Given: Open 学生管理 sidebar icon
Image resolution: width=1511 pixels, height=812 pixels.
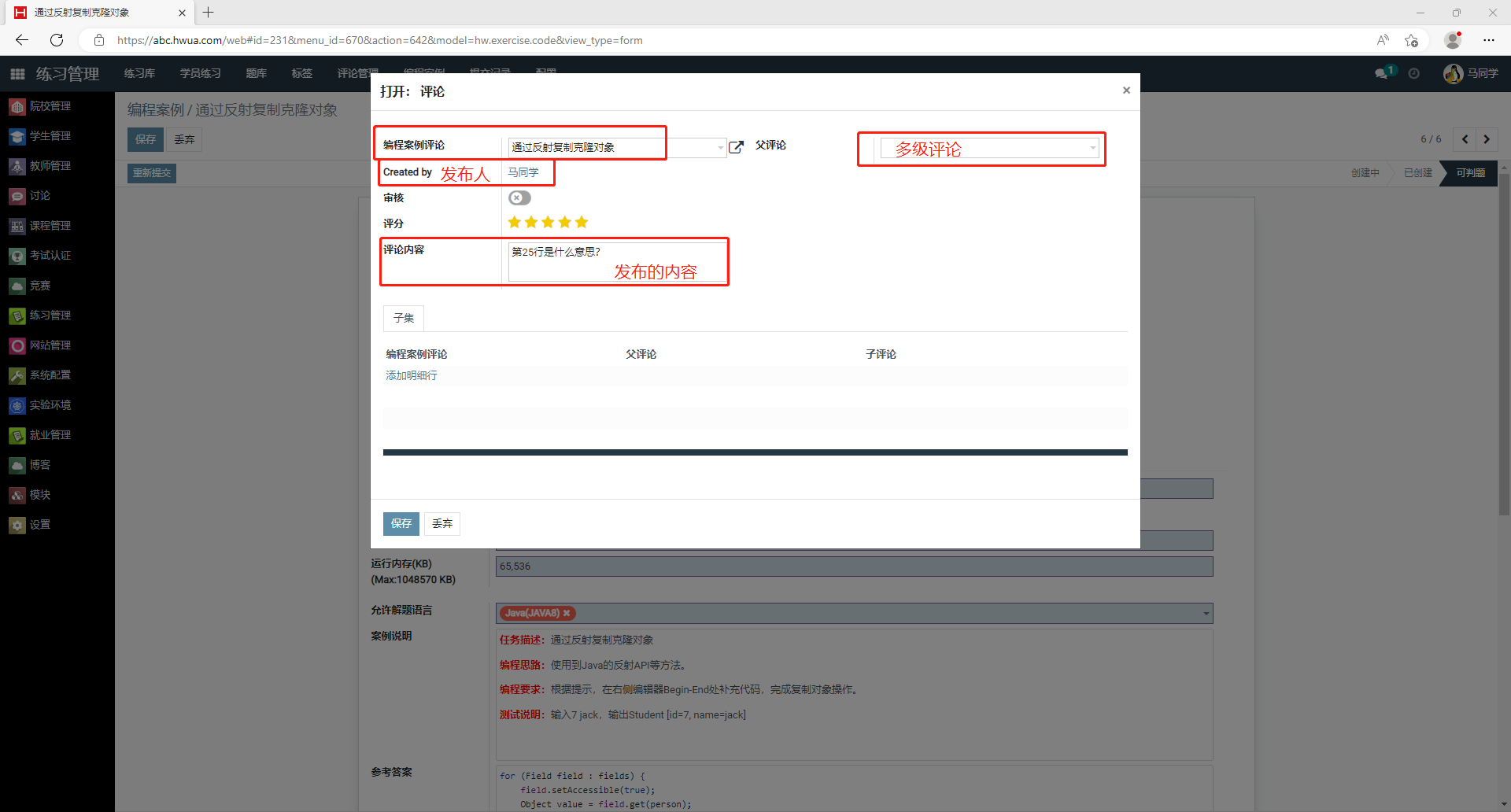Looking at the screenshot, I should (17, 136).
